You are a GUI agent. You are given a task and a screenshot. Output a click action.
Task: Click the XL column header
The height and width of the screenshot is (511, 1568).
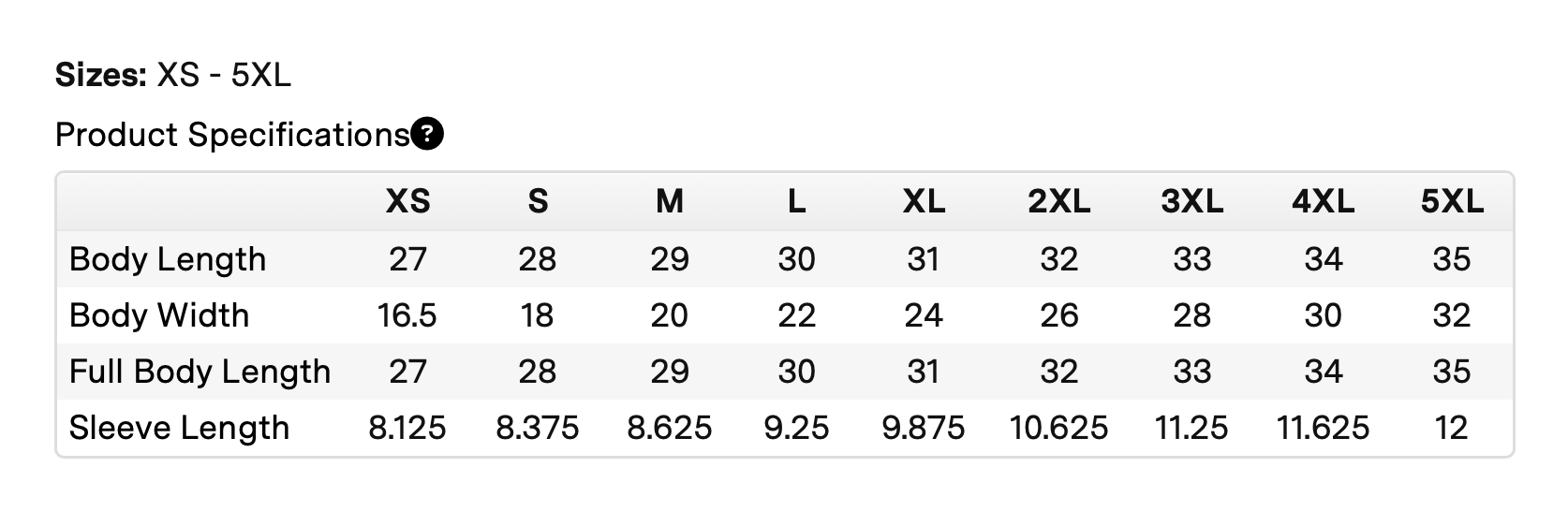[x=924, y=201]
